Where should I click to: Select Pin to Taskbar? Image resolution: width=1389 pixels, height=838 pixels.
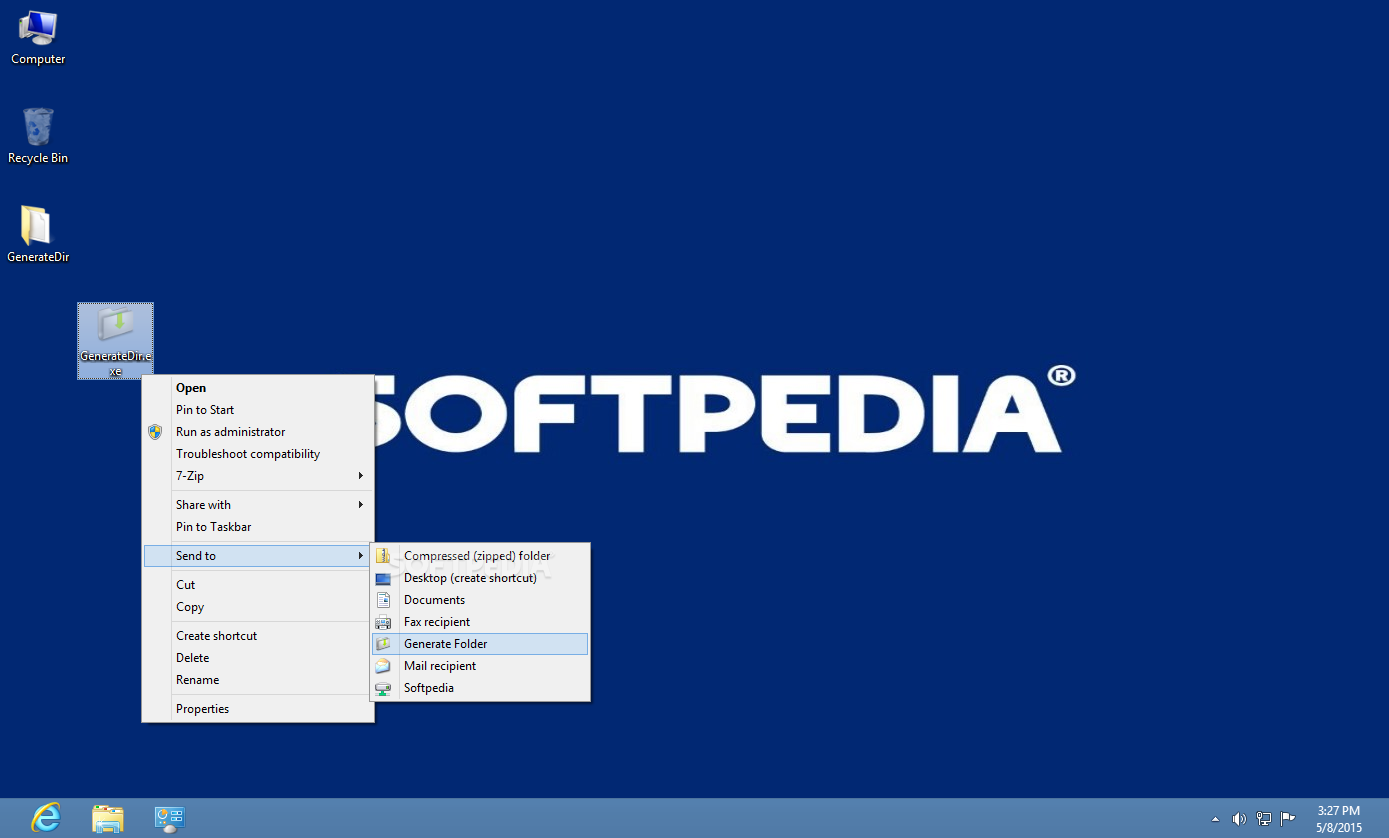tap(258, 527)
